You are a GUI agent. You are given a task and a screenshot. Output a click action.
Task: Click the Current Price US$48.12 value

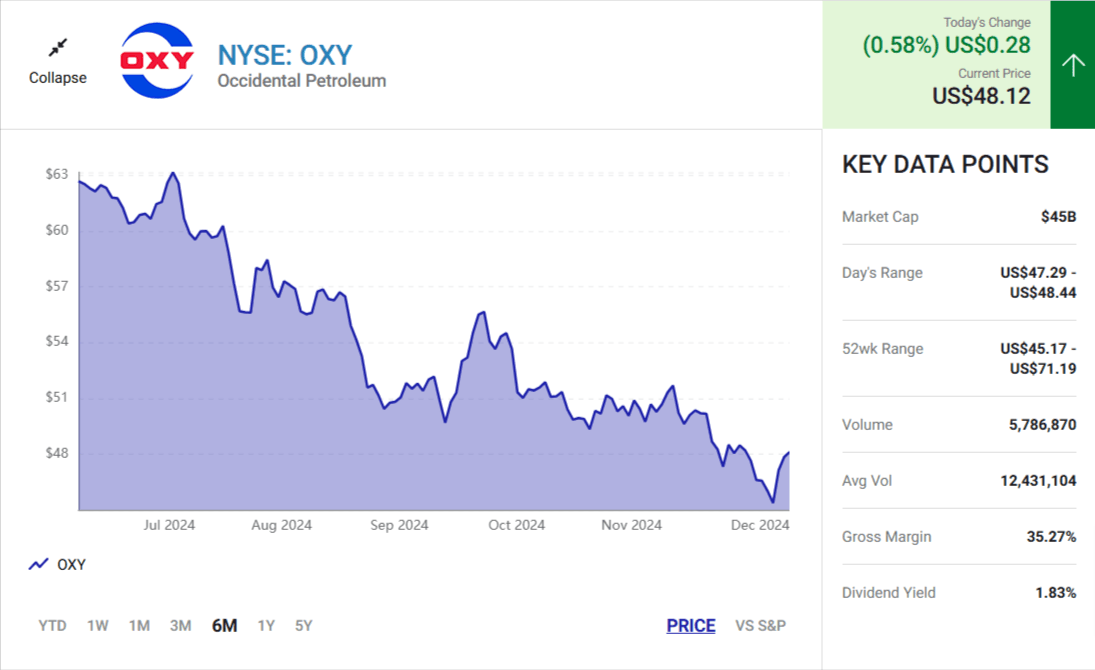[981, 96]
